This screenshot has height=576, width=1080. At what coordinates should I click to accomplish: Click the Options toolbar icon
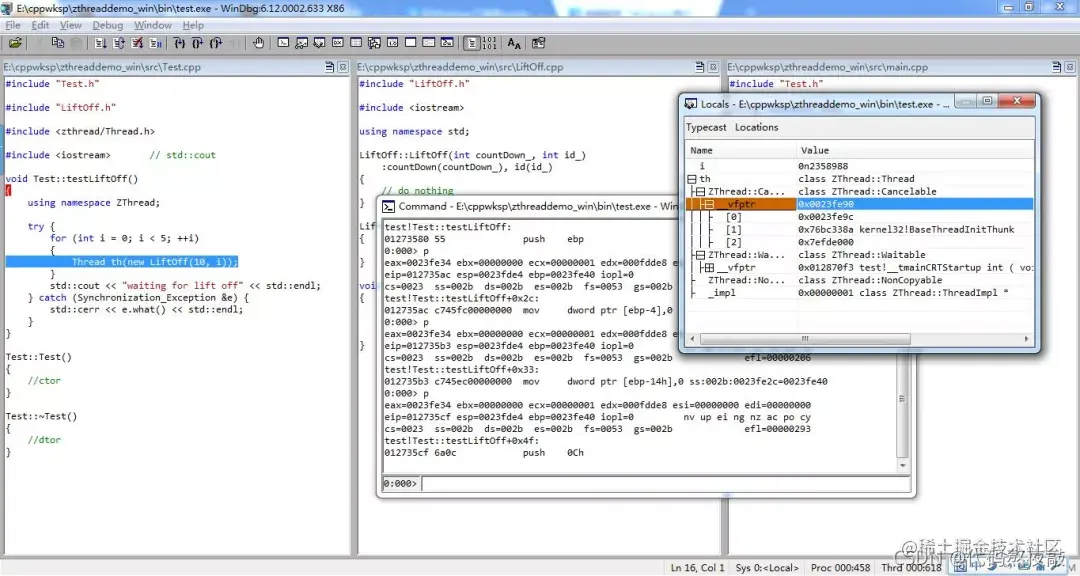click(x=539, y=43)
